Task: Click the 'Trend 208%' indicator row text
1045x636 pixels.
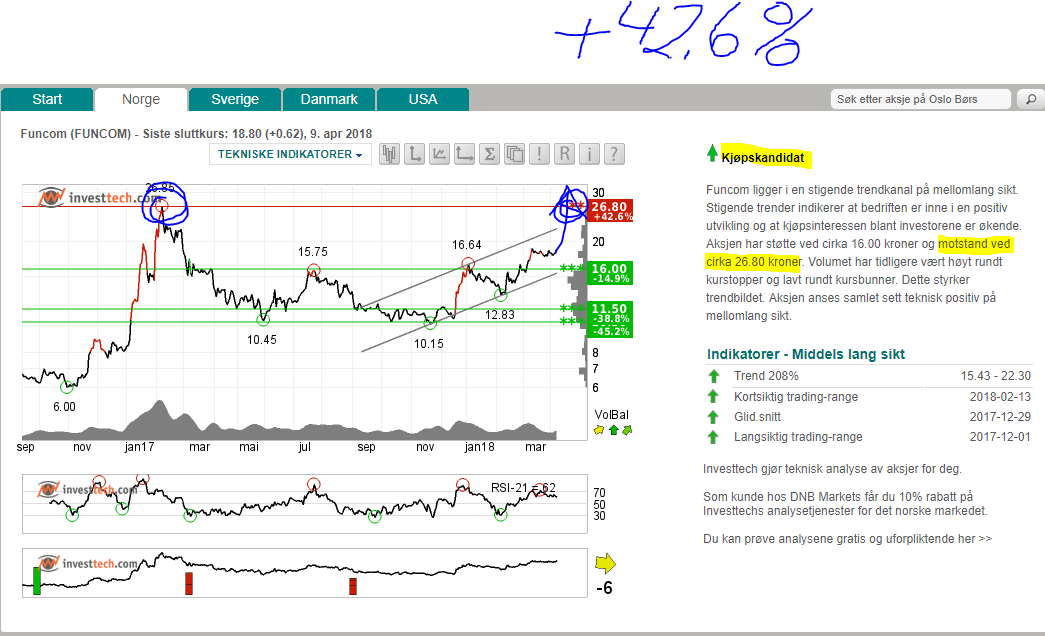Action: click(766, 376)
